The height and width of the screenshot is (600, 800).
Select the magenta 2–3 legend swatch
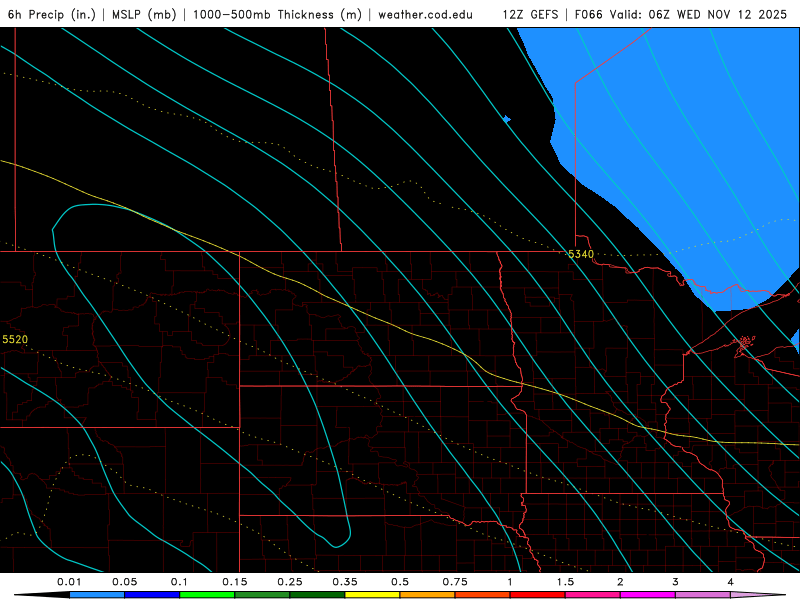(648, 595)
